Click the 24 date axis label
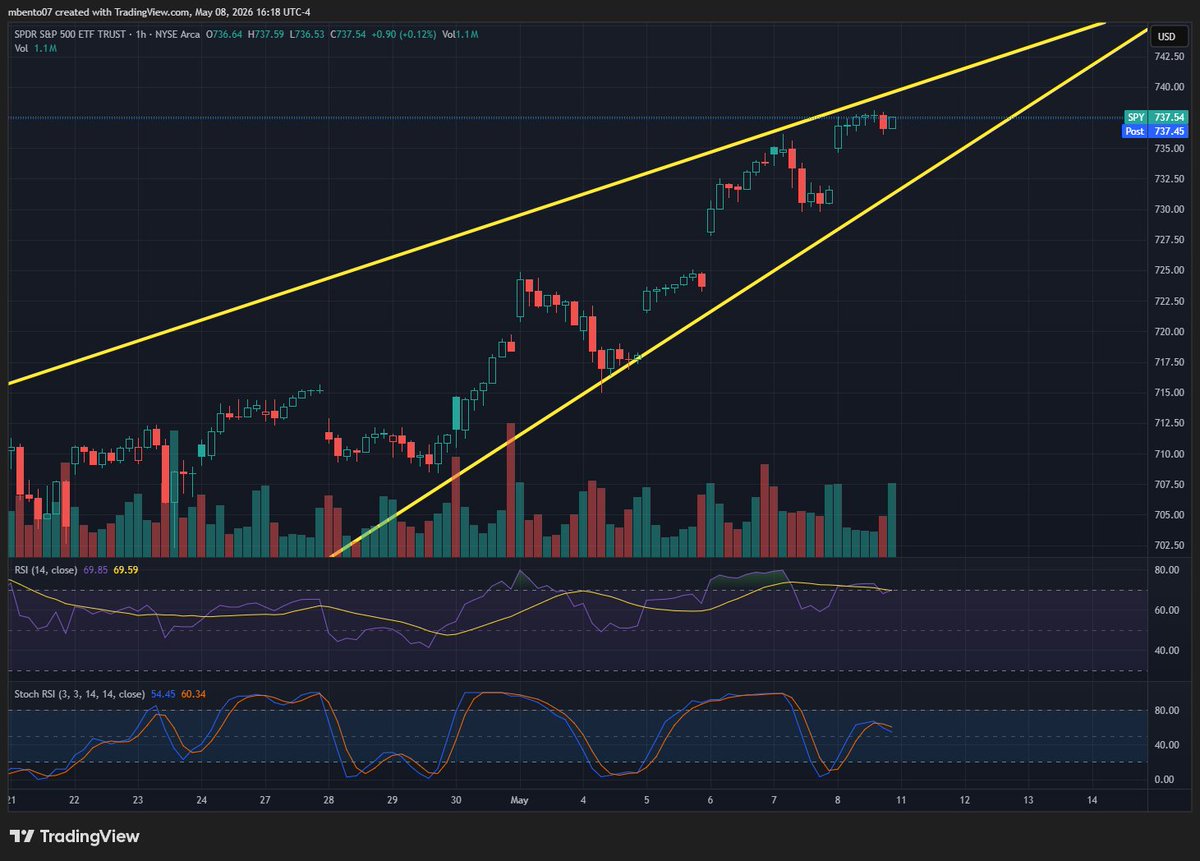This screenshot has height=861, width=1200. click(201, 800)
